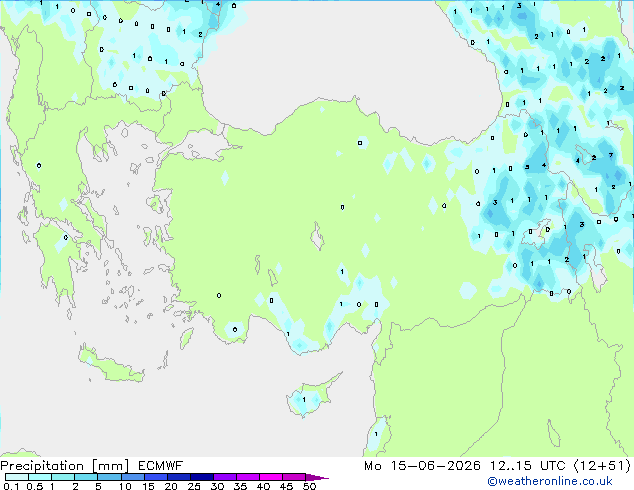Click the 'Precipitation [mm]' title text
Viewport: 634px width, 490px height.
[65, 466]
